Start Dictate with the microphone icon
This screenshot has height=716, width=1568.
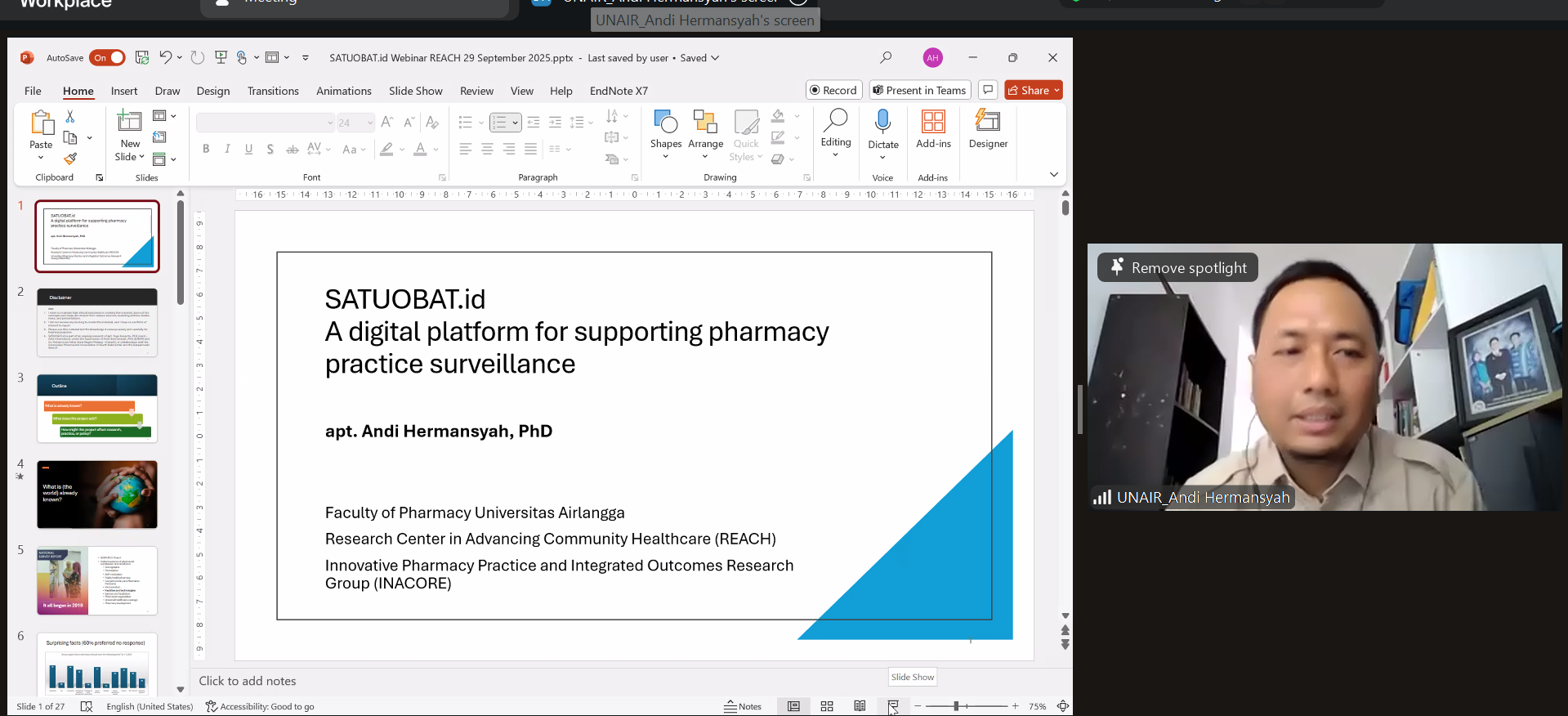coord(882,122)
